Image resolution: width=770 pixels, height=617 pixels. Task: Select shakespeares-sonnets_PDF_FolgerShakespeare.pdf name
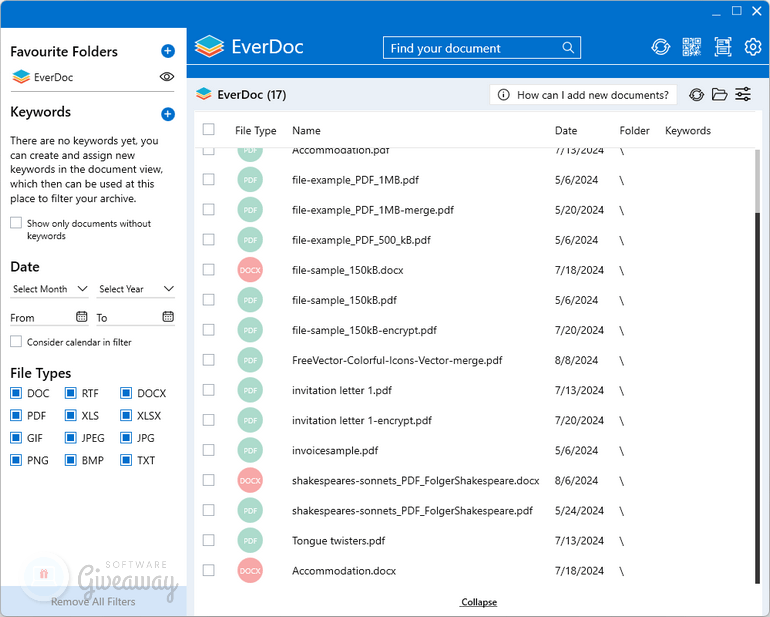click(412, 511)
